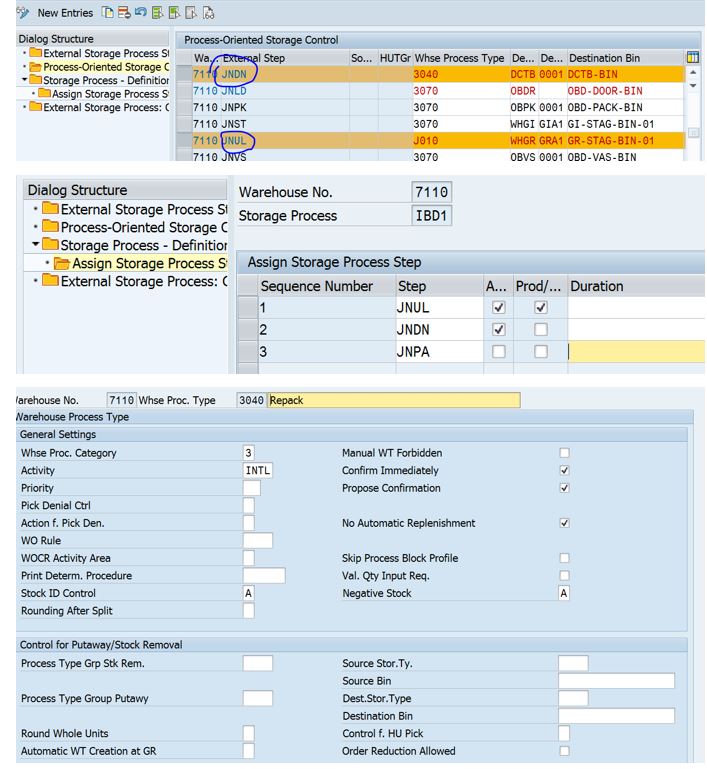Click the Copy As icon in toolbar
This screenshot has height=769, width=707.
point(107,13)
